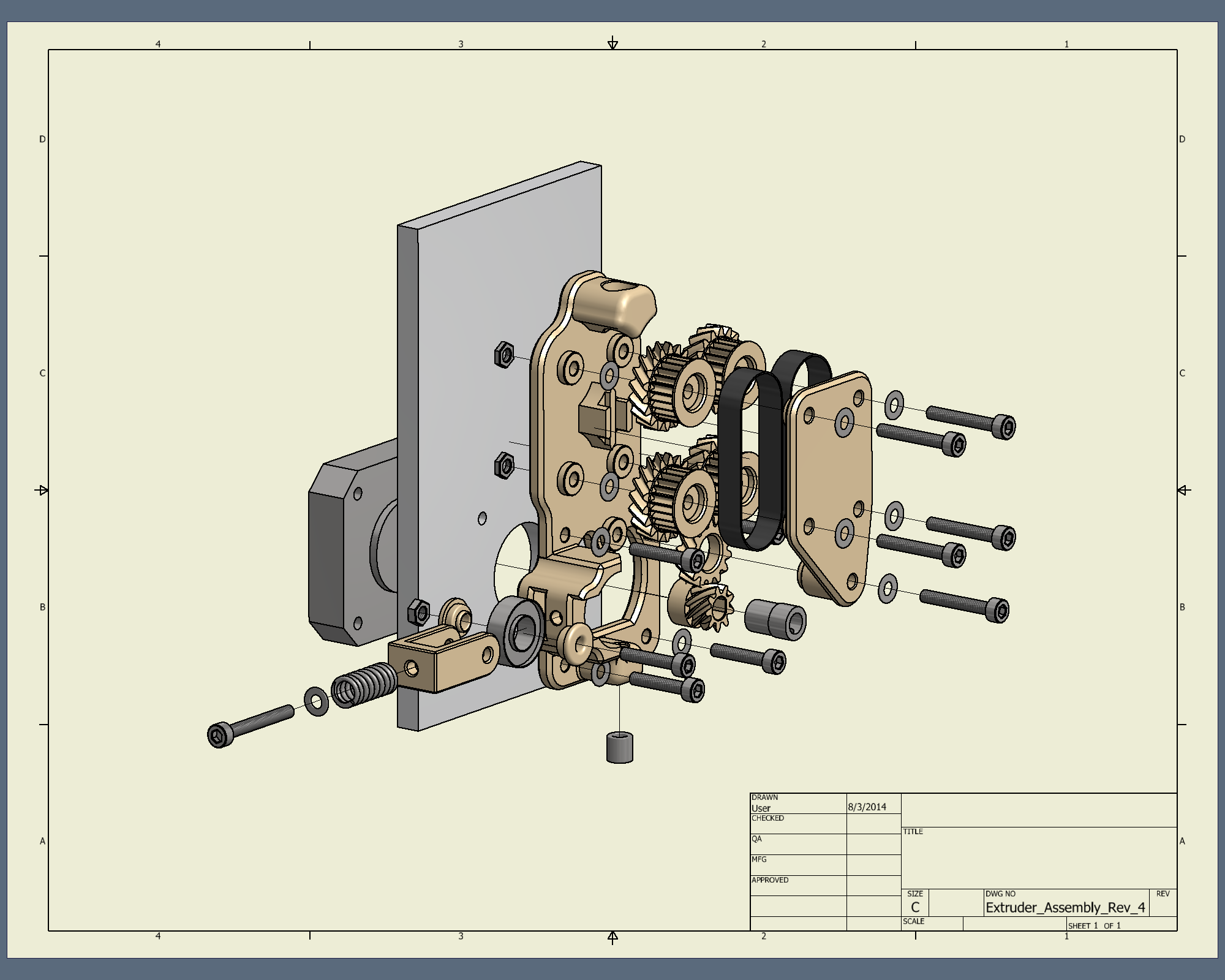This screenshot has width=1225, height=980.
Task: Click the empty TITLE field in title block
Action: 1038,858
